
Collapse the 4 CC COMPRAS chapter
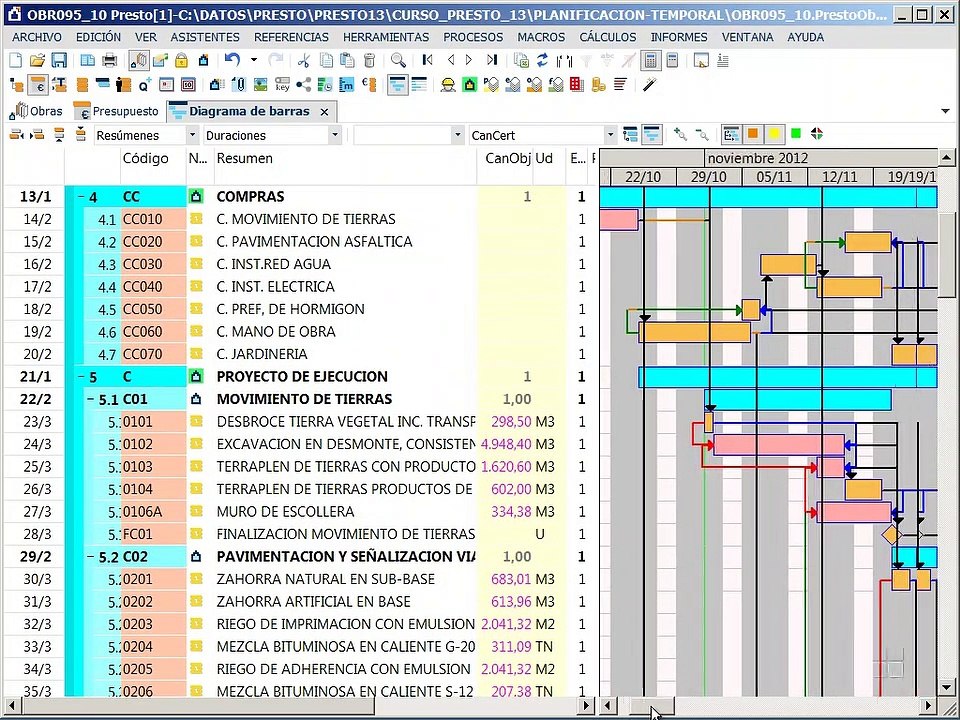[x=81, y=197]
